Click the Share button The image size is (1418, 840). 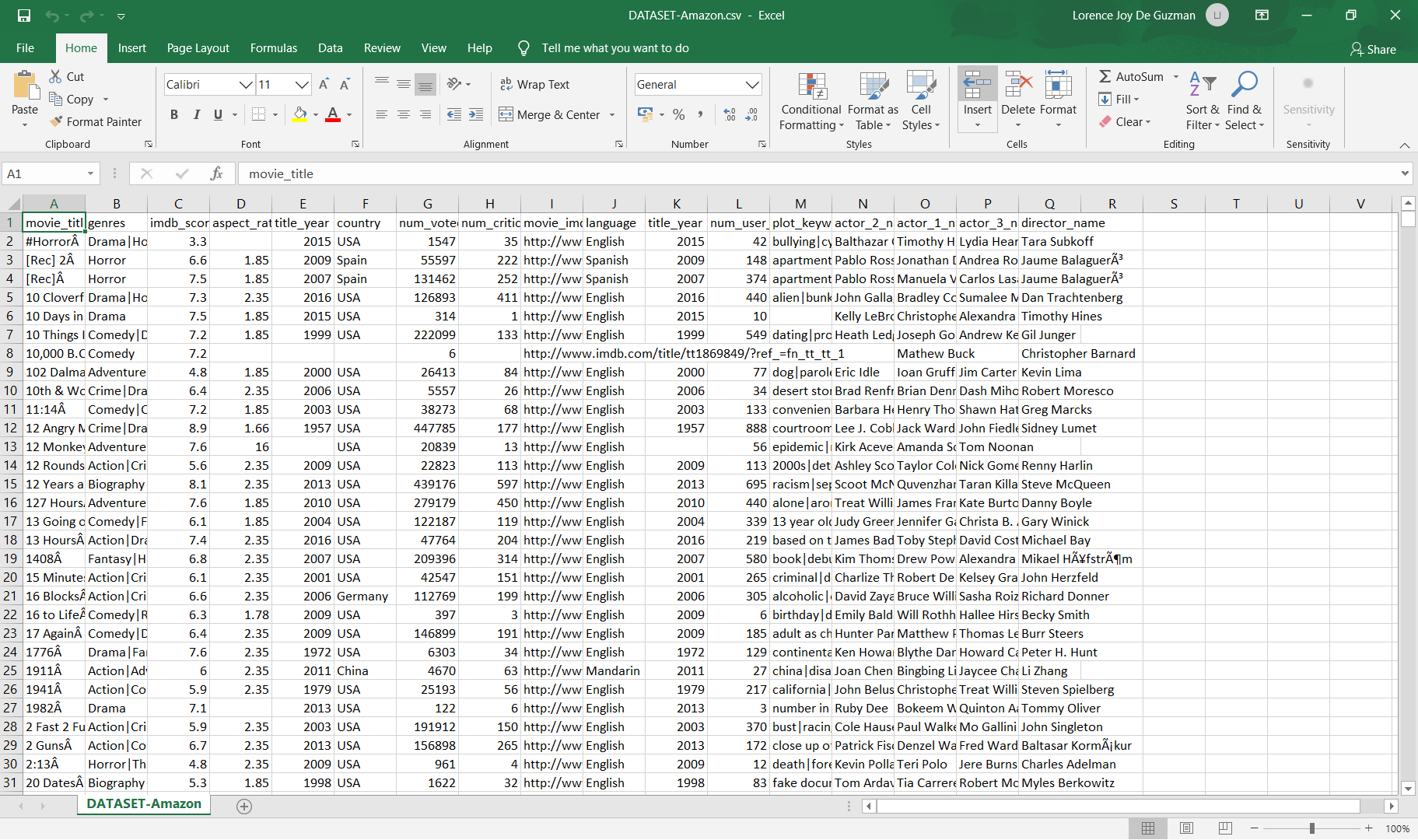point(1373,49)
